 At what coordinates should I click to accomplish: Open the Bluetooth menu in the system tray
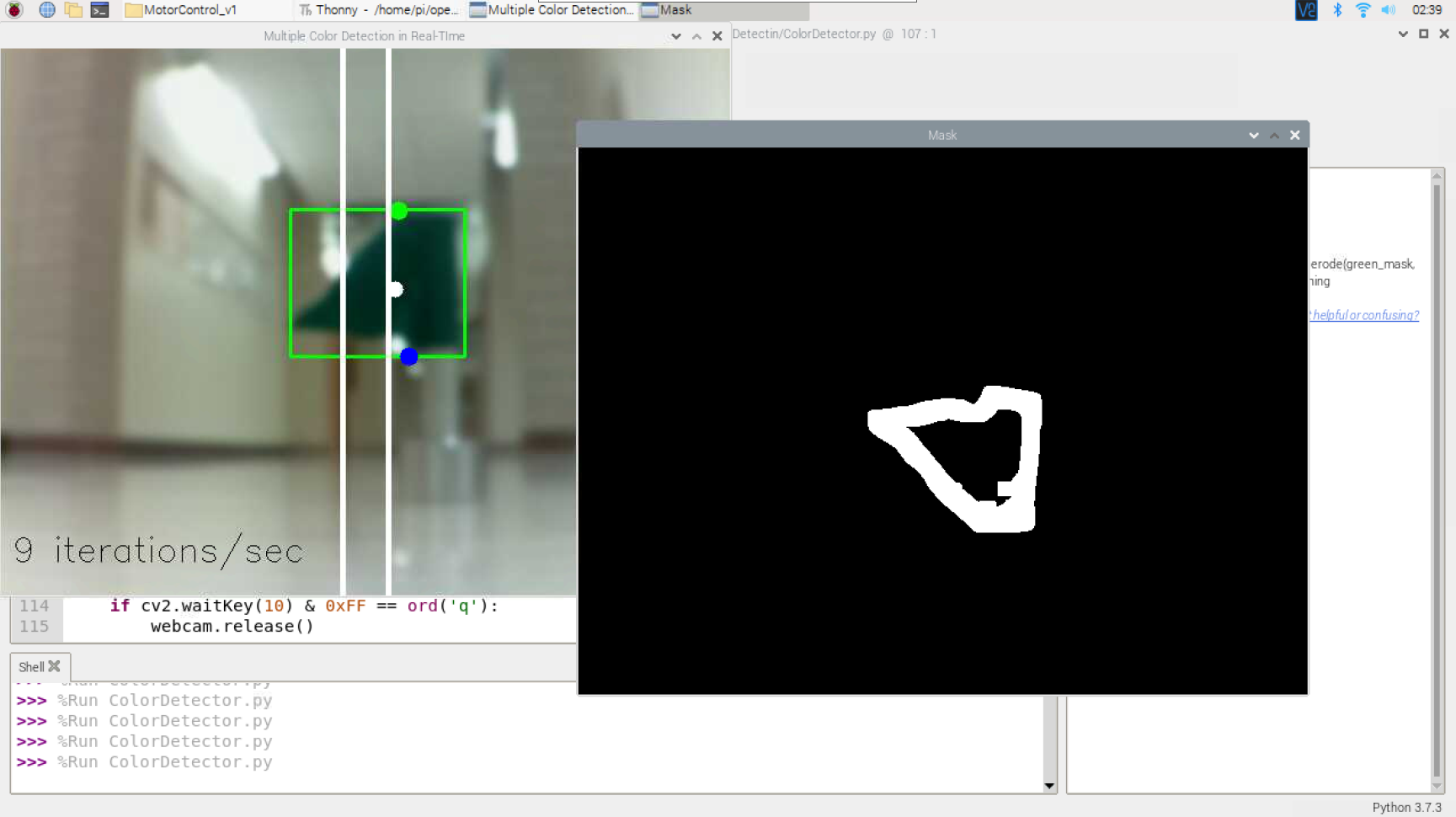point(1337,11)
